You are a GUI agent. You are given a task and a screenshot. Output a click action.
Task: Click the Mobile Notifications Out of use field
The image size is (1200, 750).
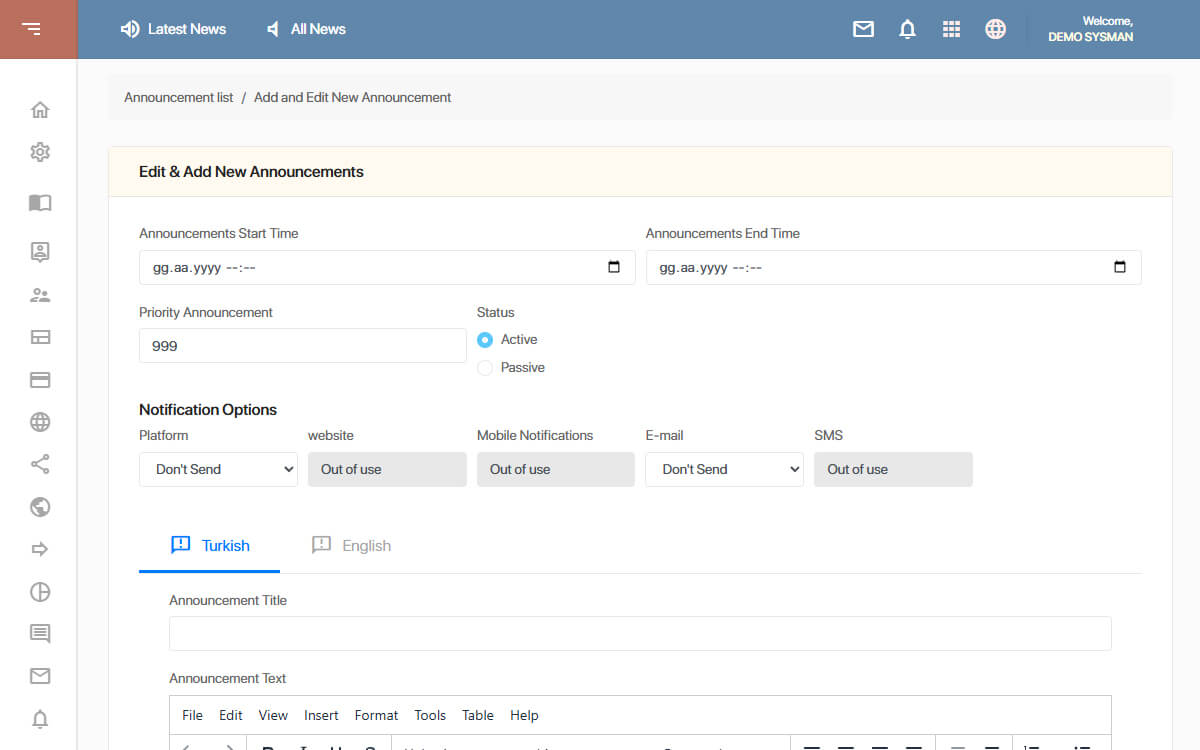pyautogui.click(x=556, y=469)
